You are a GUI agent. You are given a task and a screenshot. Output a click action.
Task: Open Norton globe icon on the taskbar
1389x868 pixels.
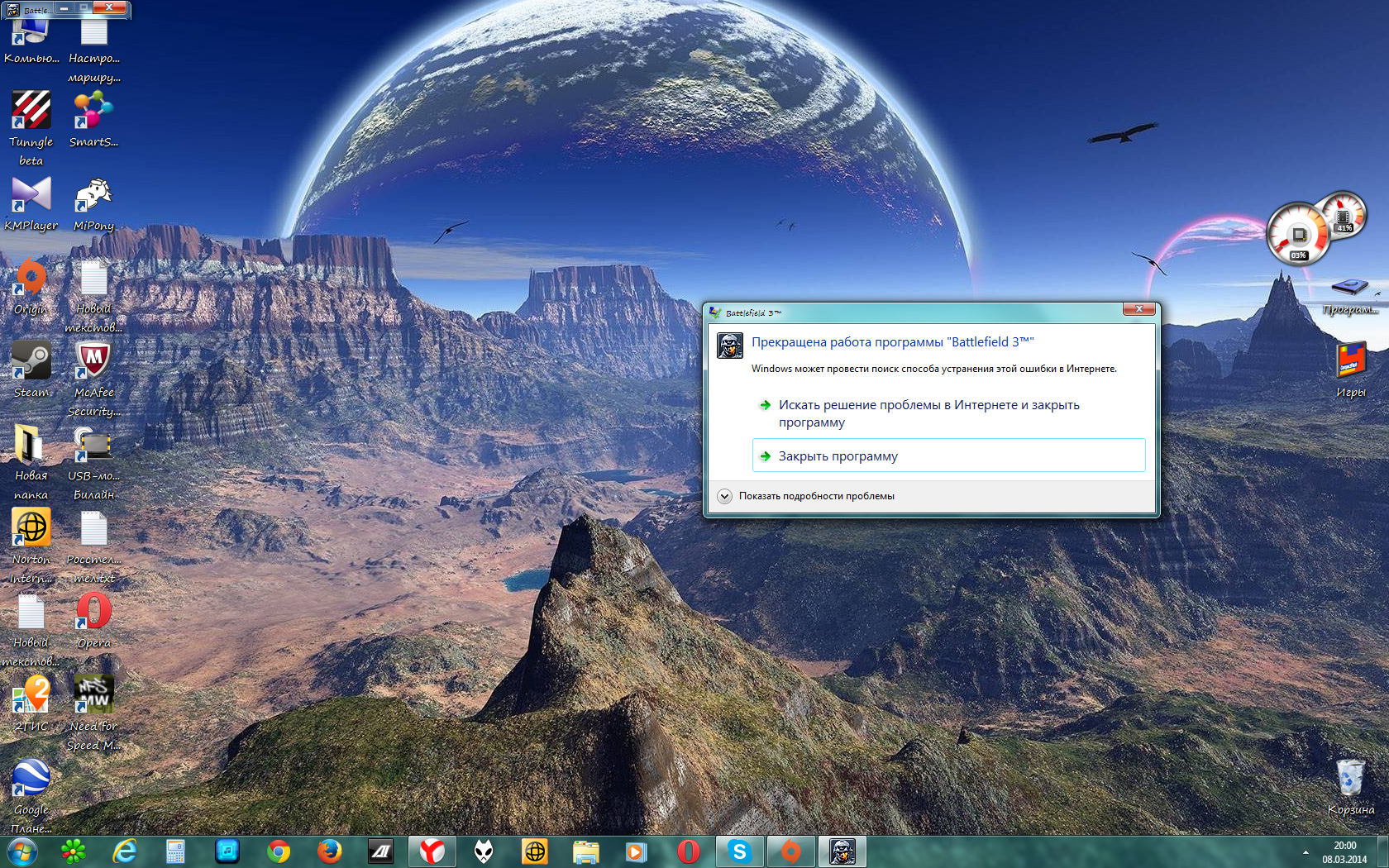point(535,851)
